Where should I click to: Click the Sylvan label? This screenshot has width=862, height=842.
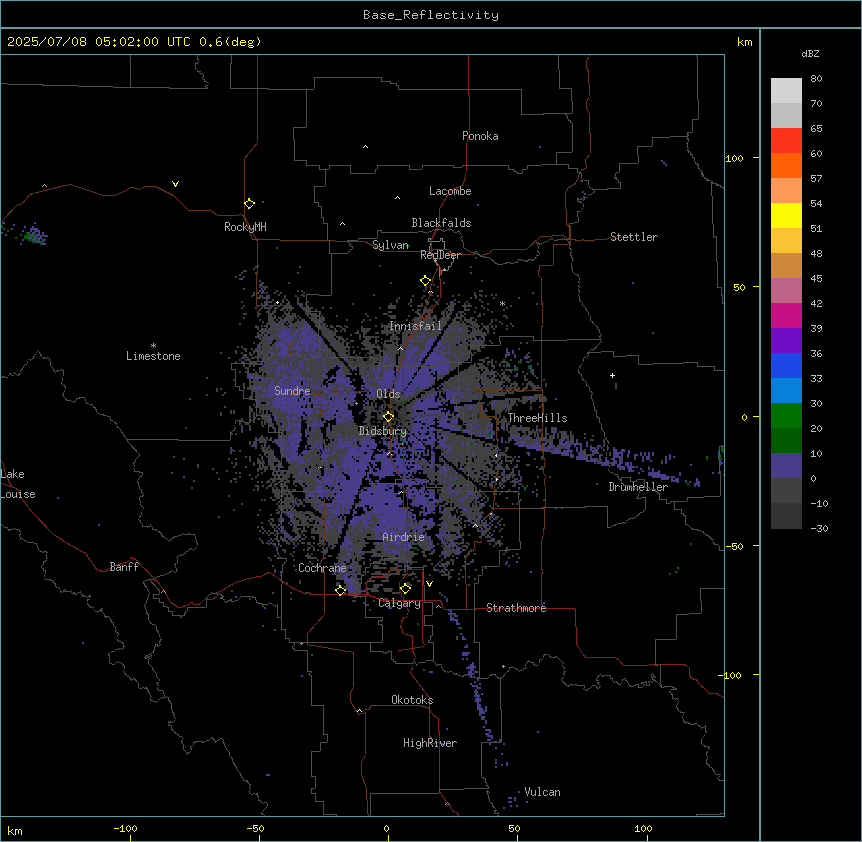(x=390, y=245)
